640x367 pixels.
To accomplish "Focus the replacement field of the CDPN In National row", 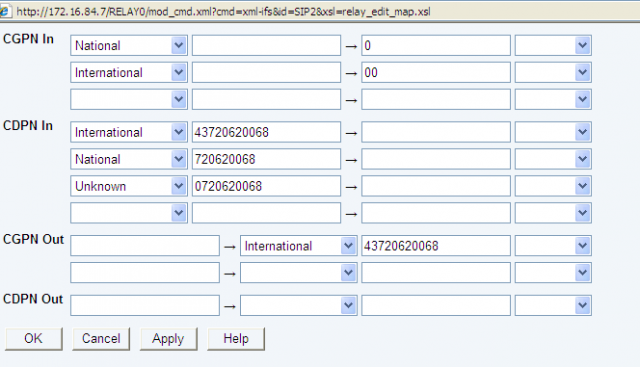I will 436,159.
